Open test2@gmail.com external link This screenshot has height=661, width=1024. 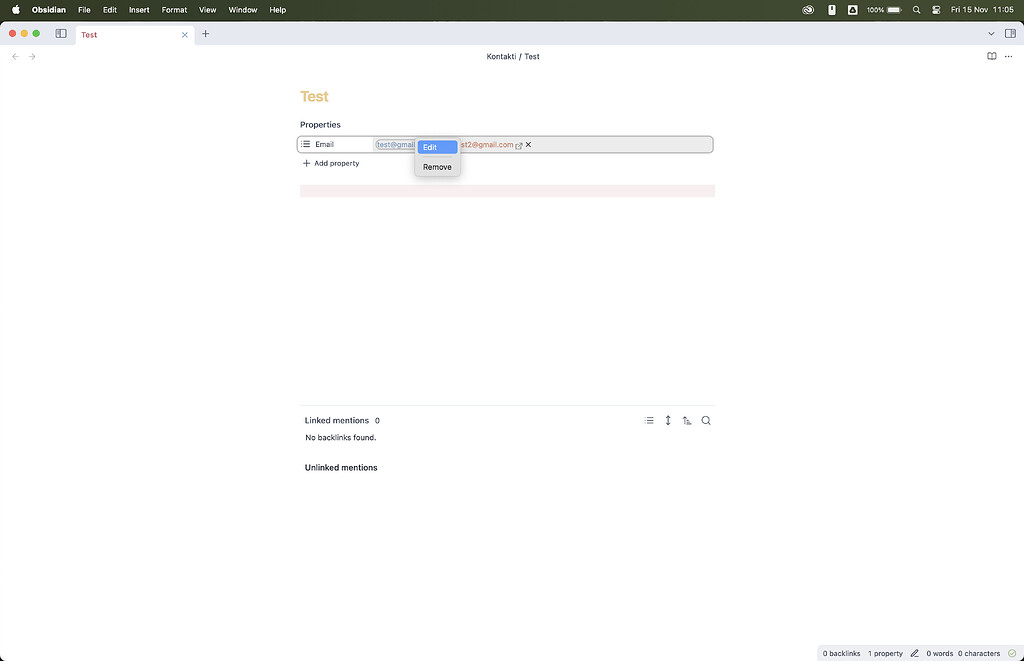[x=520, y=144]
